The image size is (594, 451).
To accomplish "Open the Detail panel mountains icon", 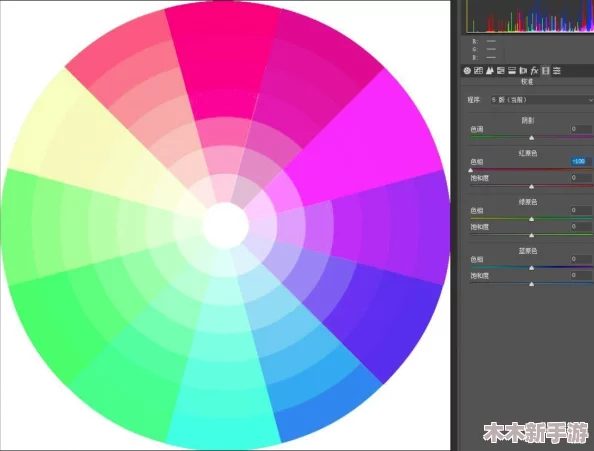I will pos(489,70).
